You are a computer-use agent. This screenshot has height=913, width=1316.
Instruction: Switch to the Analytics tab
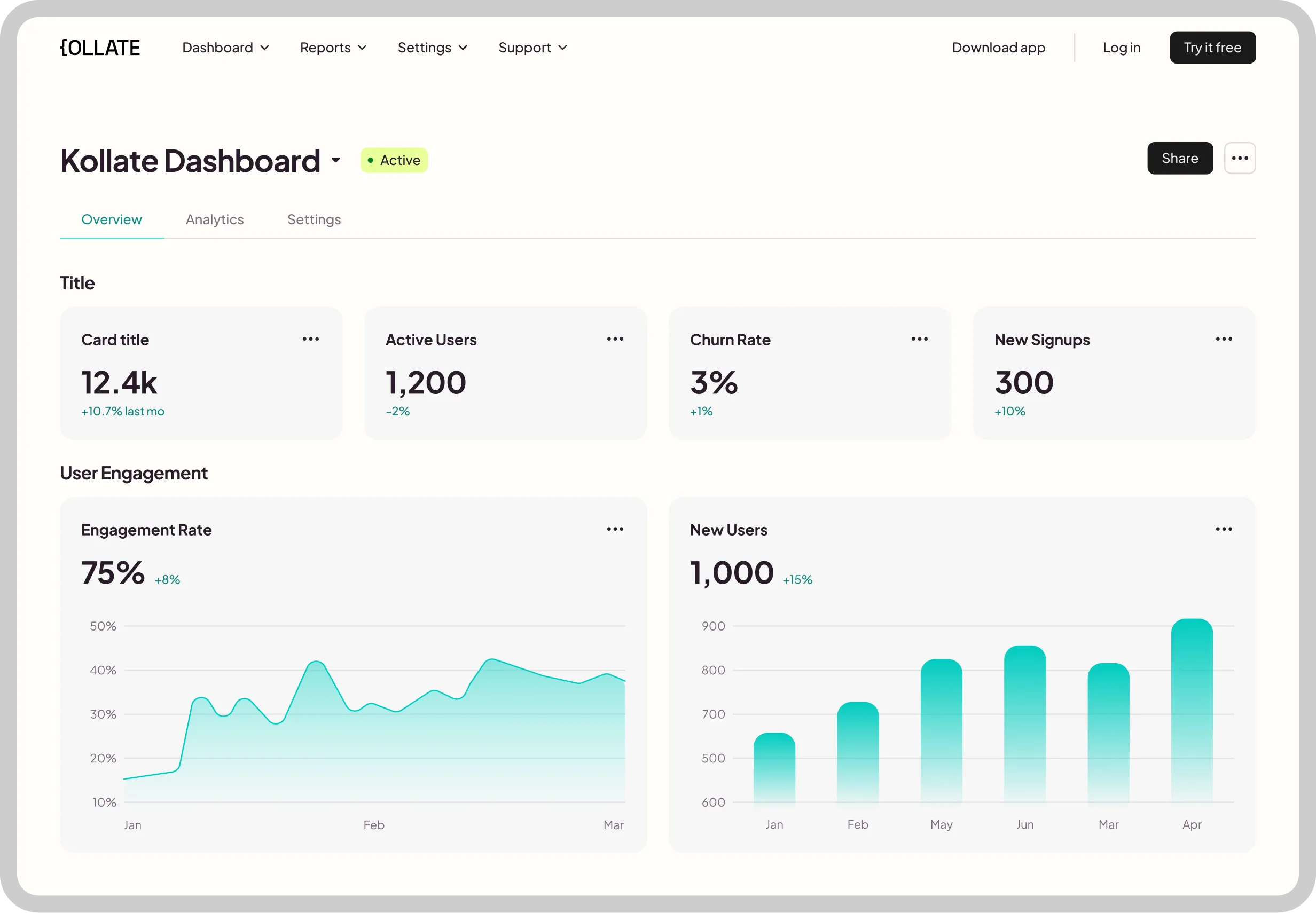tap(215, 219)
